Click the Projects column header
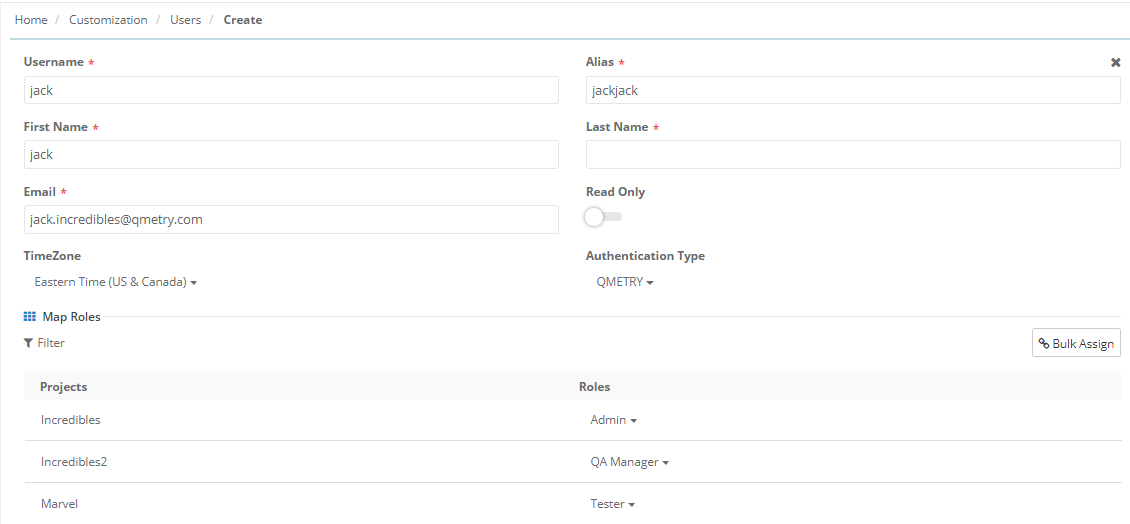The width and height of the screenshot is (1130, 524). (x=64, y=387)
